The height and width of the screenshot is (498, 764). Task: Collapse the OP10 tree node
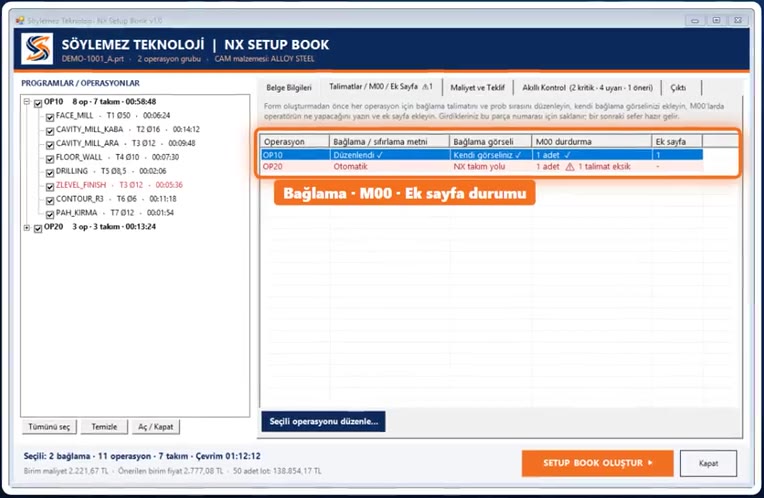(27, 102)
